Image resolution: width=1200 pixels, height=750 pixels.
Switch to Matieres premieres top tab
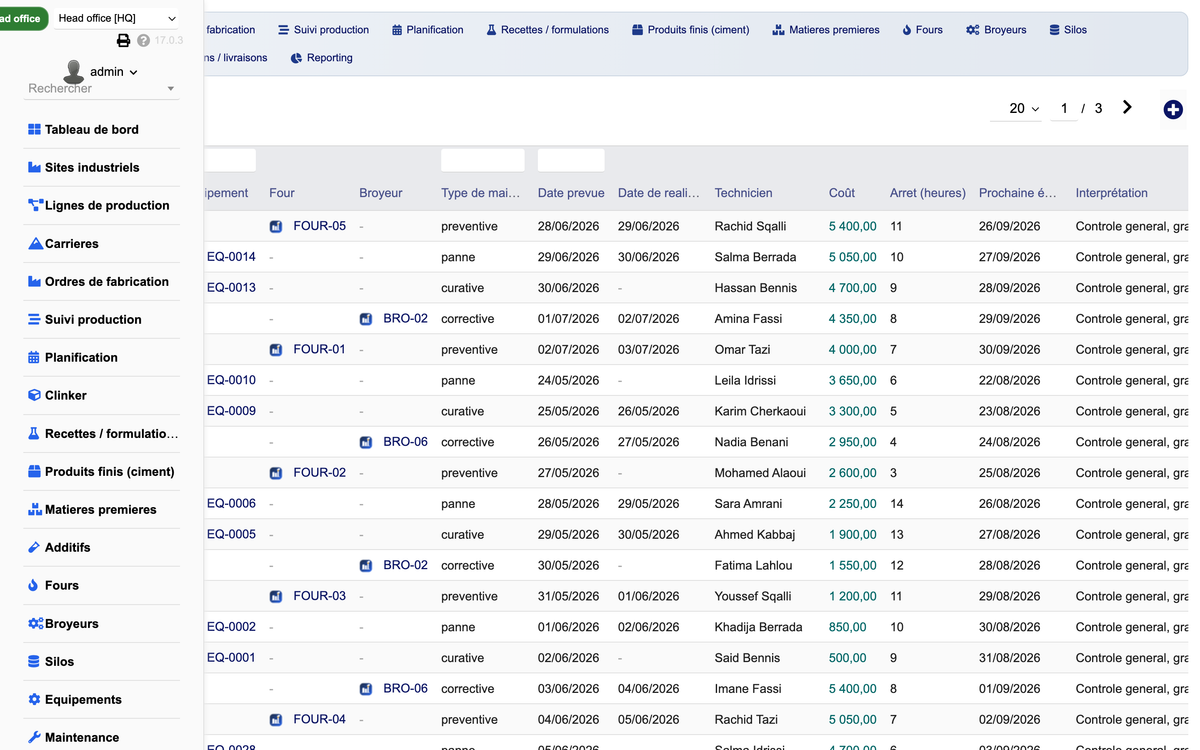[x=826, y=30]
